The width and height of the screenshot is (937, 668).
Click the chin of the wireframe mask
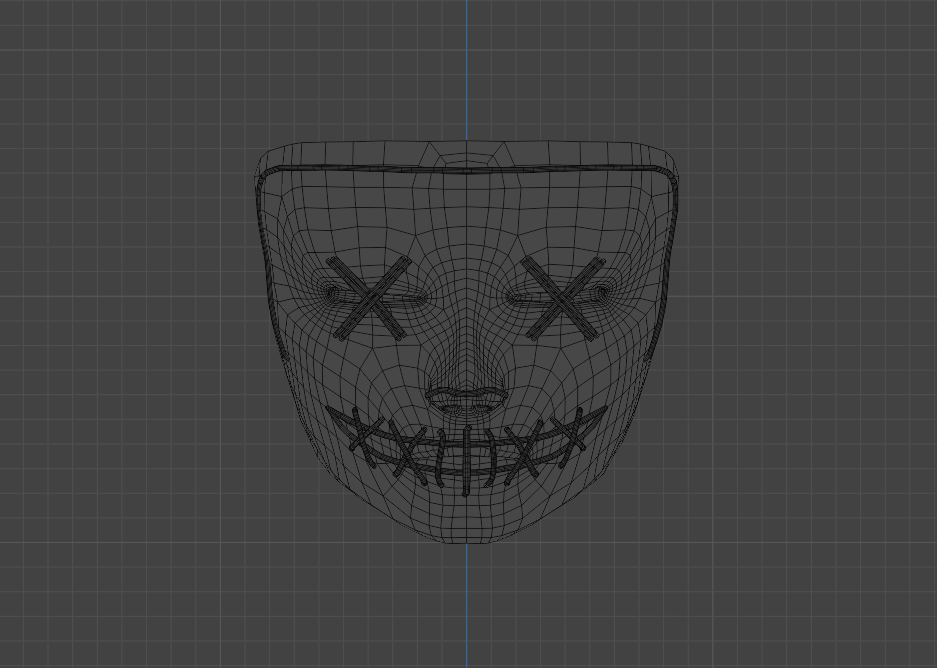(x=467, y=523)
